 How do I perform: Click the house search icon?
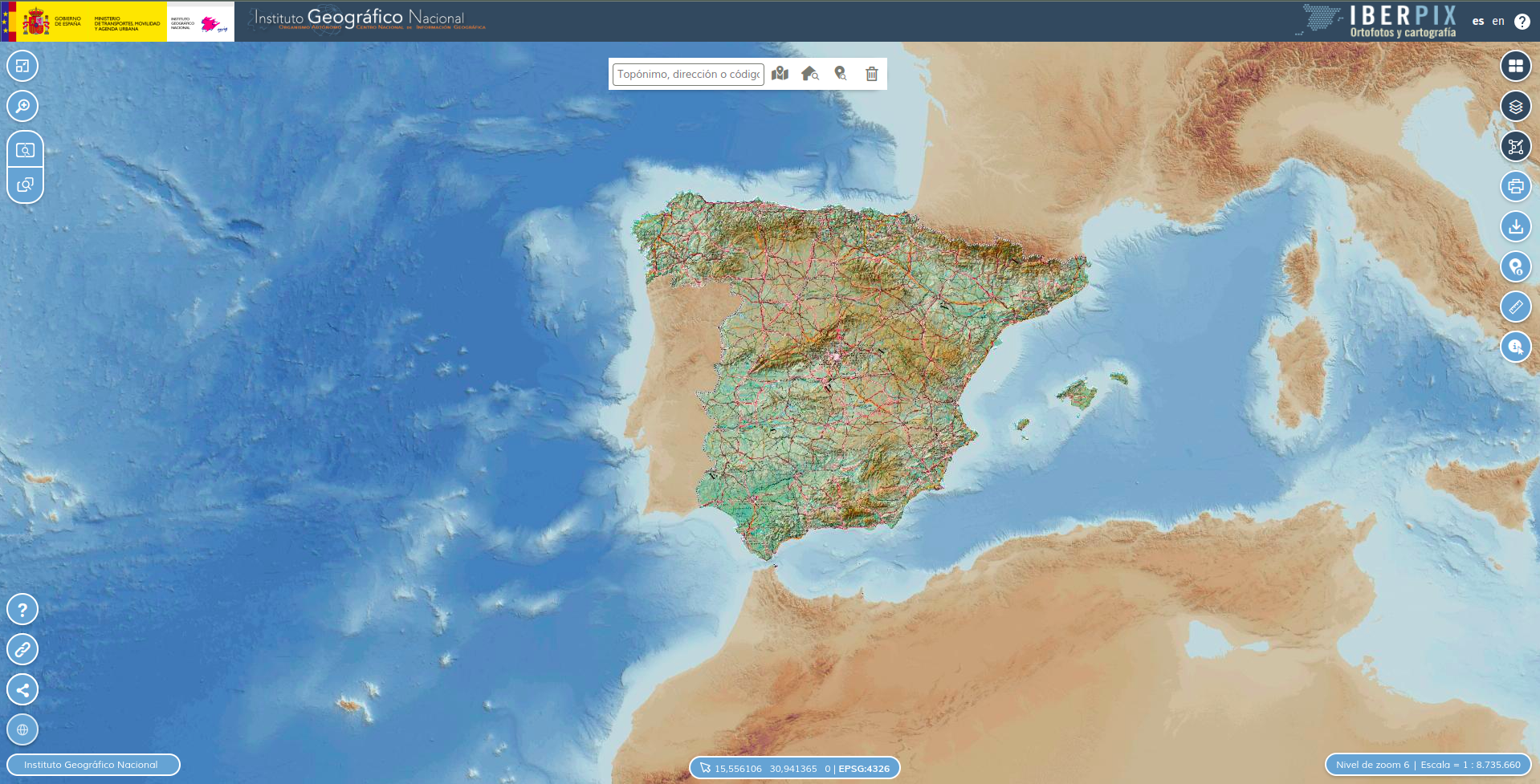pyautogui.click(x=809, y=74)
